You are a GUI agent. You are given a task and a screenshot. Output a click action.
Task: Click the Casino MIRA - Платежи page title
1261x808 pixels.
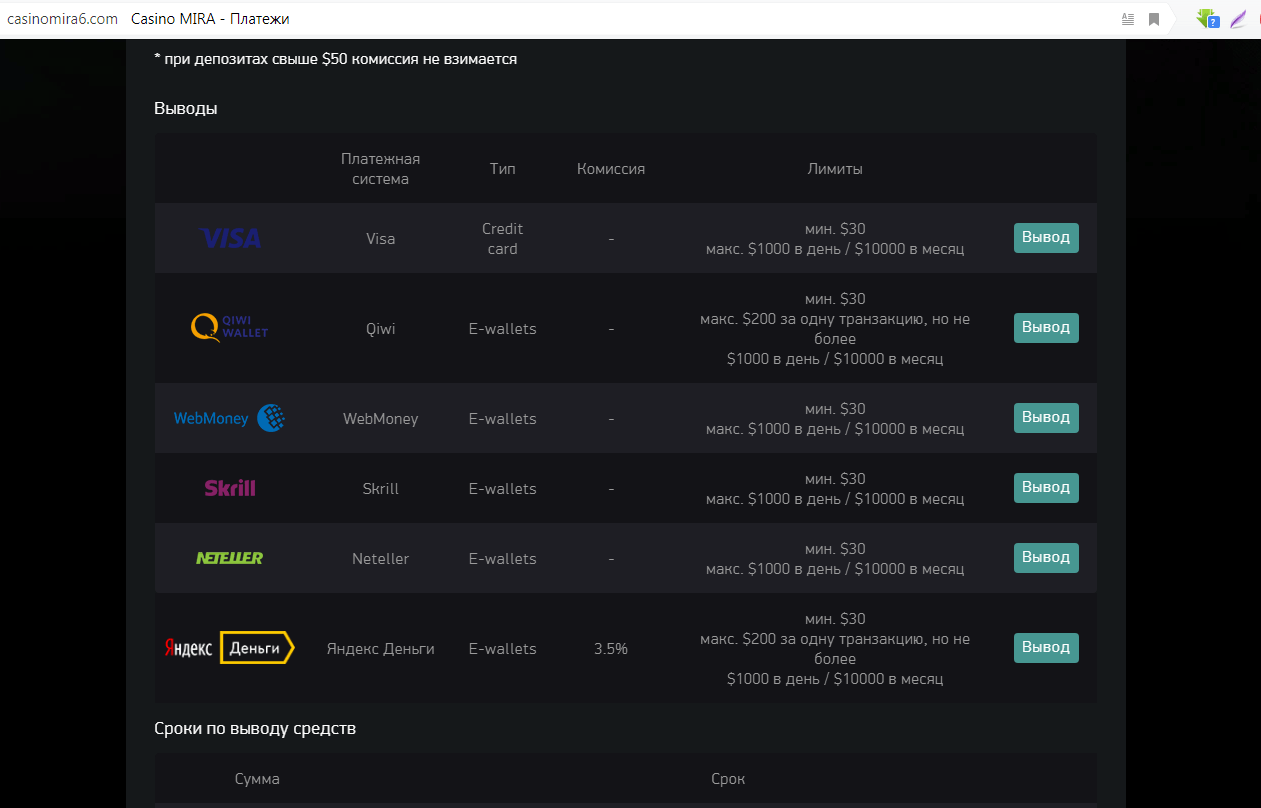211,19
